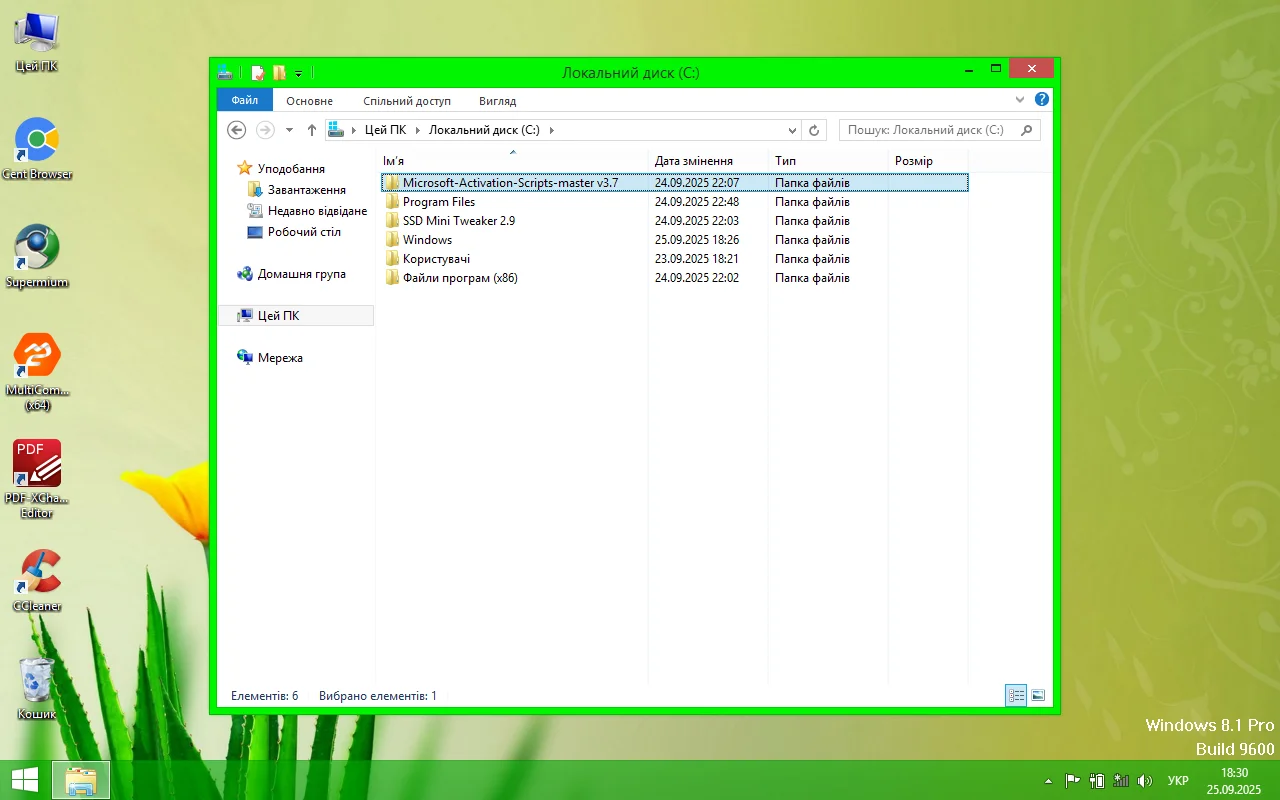This screenshot has height=800, width=1280.
Task: Go up one folder level with the arrow
Action: coord(312,130)
